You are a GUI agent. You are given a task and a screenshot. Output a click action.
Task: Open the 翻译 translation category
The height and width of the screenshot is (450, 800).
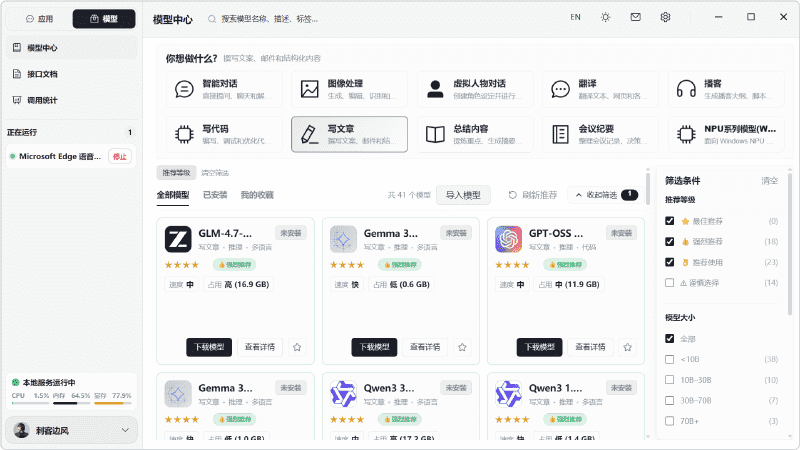601,89
